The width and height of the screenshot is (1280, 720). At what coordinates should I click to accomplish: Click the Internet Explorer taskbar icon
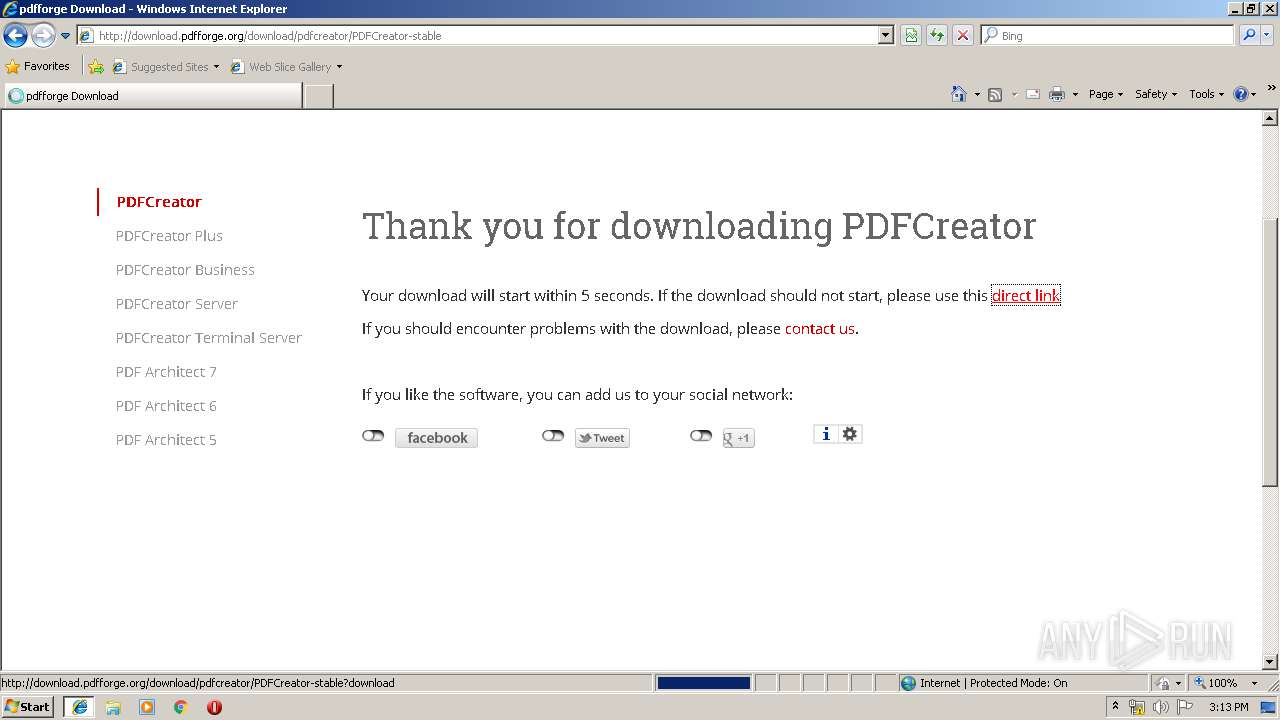coord(79,707)
